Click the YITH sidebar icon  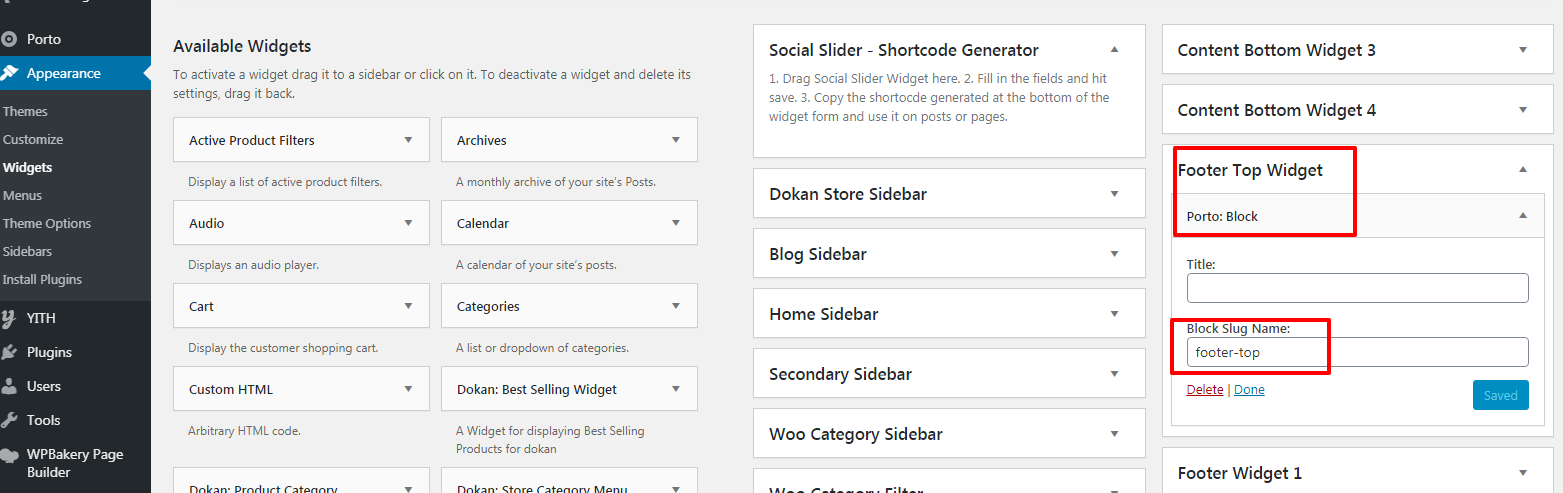point(10,318)
